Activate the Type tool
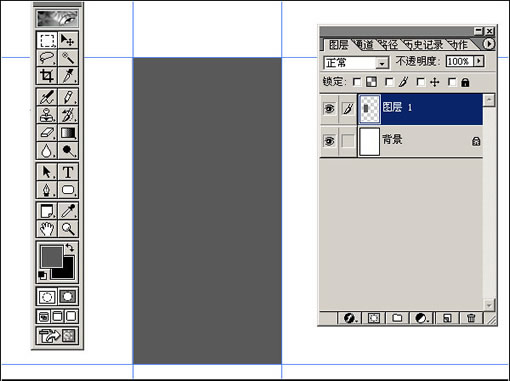The width and height of the screenshot is (510, 381). click(68, 172)
